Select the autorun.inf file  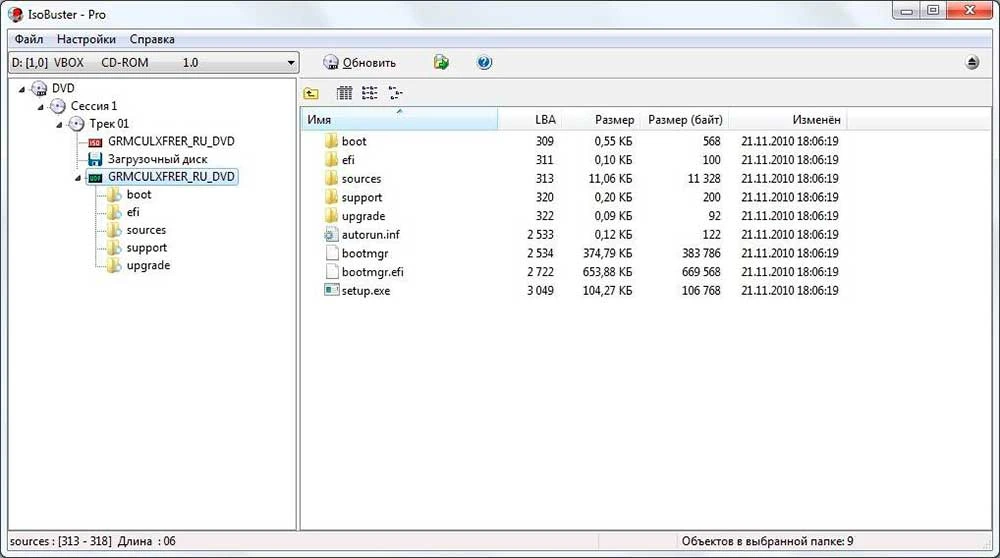tap(371, 235)
